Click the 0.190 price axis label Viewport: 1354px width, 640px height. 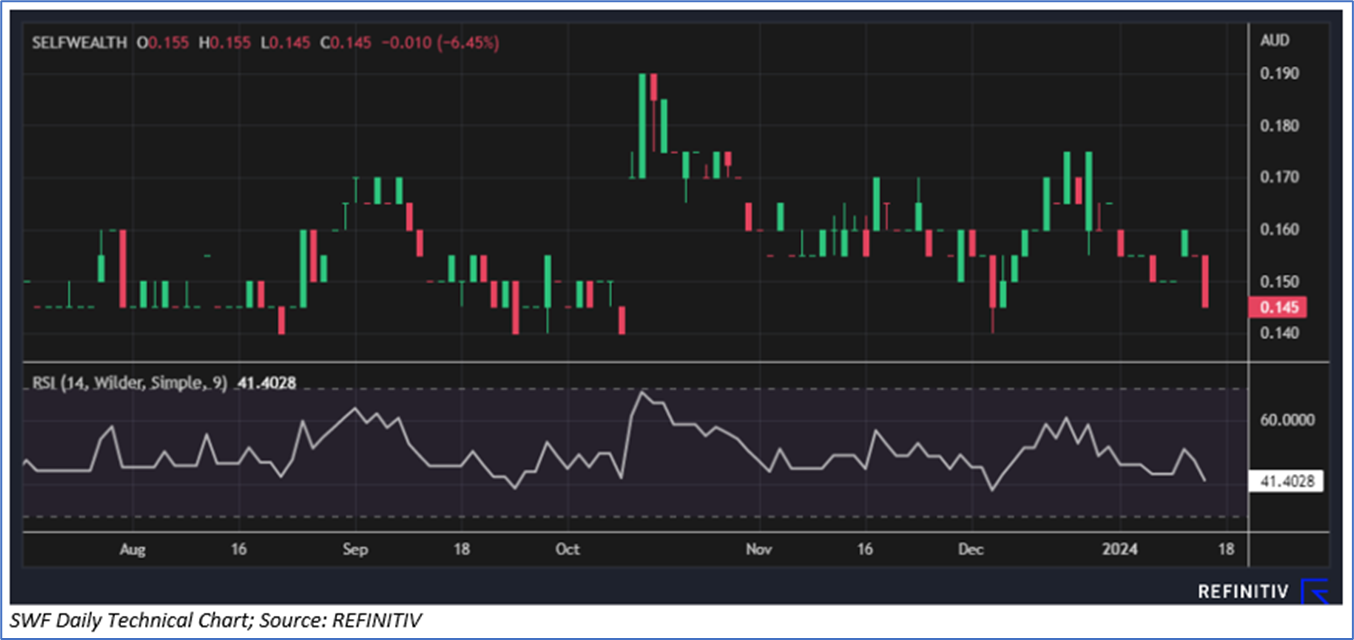coord(1281,74)
